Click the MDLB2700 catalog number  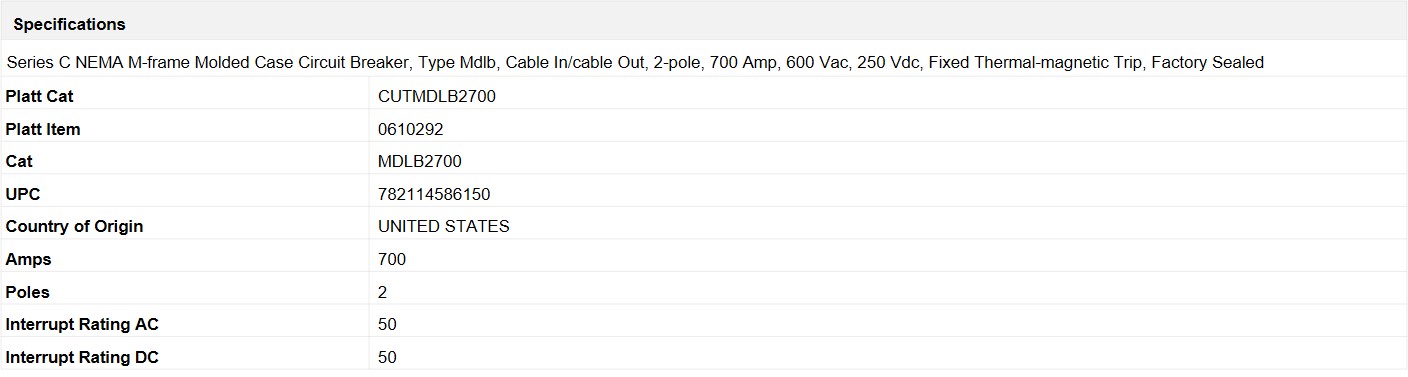tap(420, 161)
